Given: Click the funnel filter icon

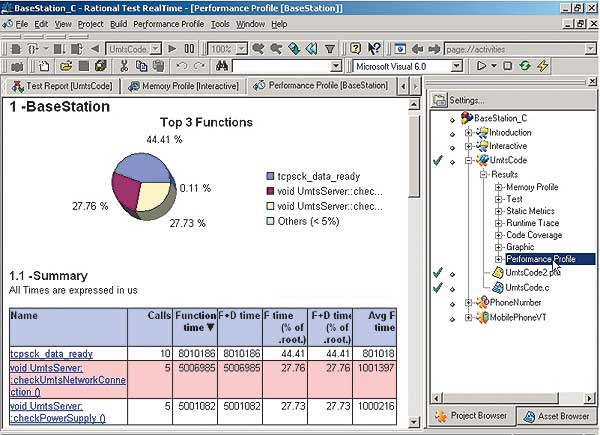Looking at the screenshot, I should (x=329, y=49).
